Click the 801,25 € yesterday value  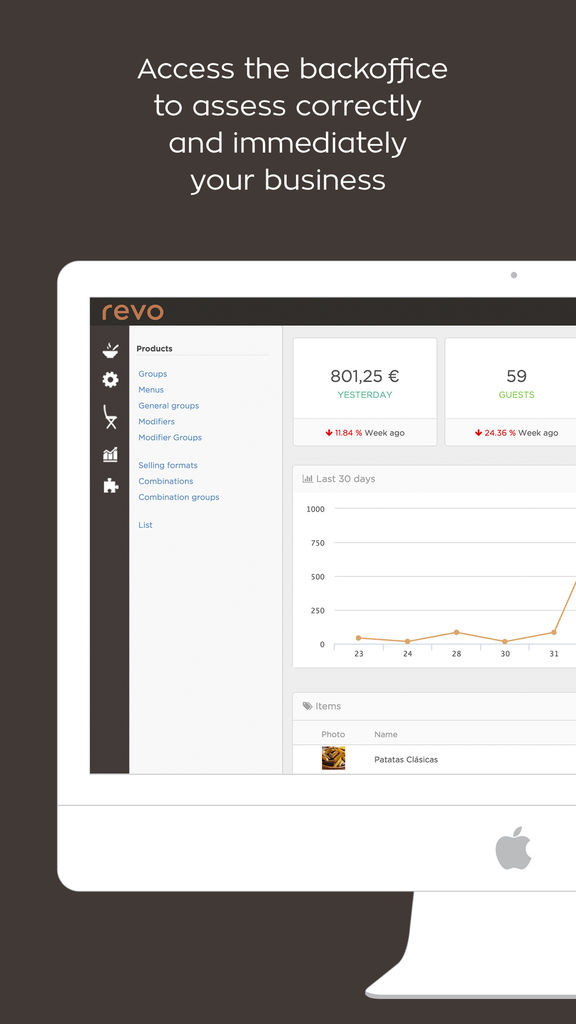[364, 376]
